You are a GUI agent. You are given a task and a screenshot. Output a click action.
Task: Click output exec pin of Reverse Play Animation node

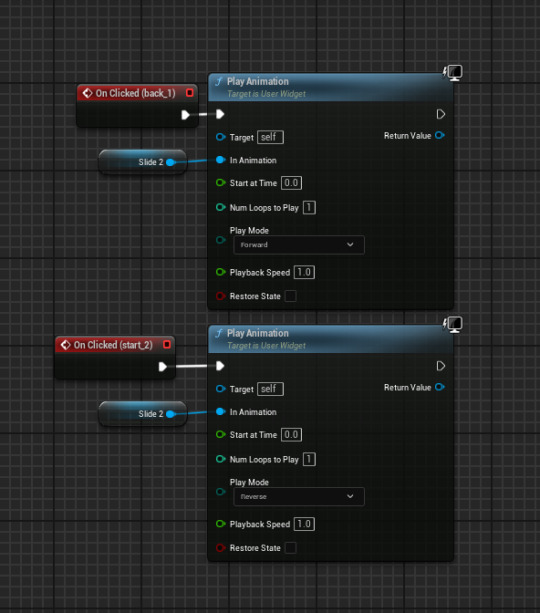coord(441,366)
